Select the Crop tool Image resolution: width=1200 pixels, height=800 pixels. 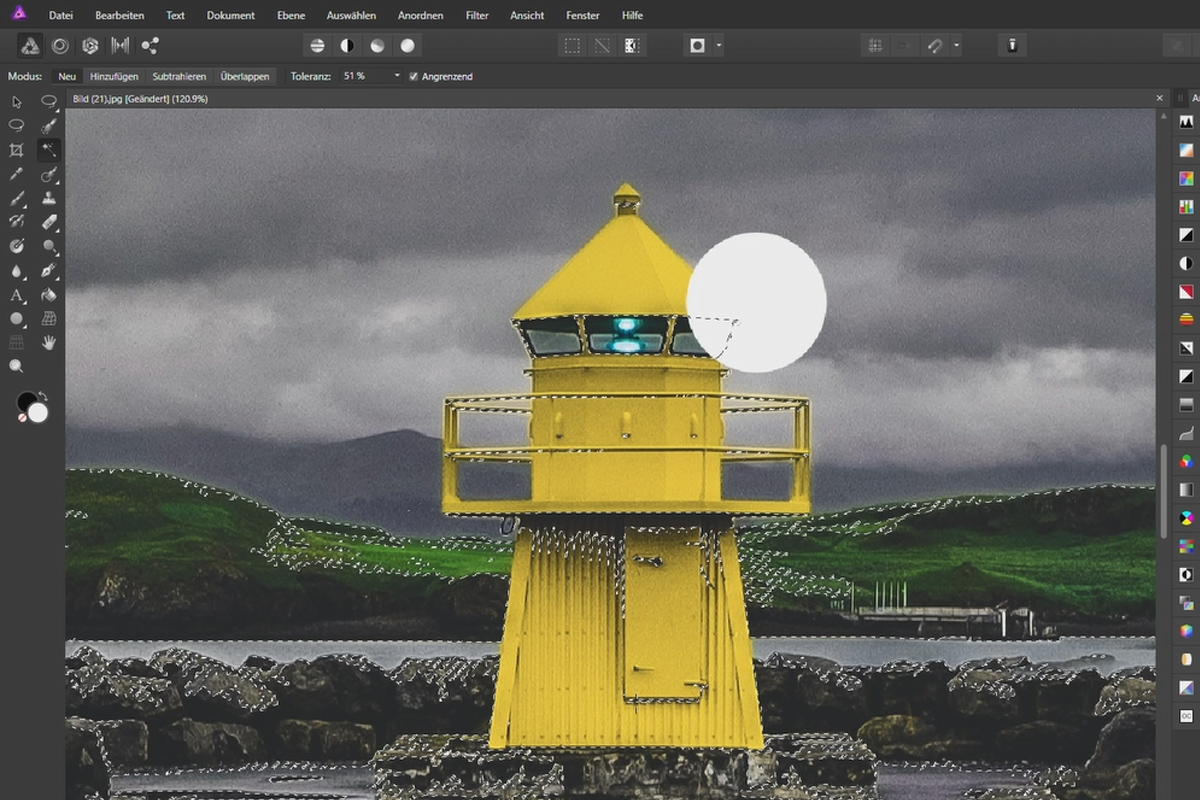tap(17, 150)
